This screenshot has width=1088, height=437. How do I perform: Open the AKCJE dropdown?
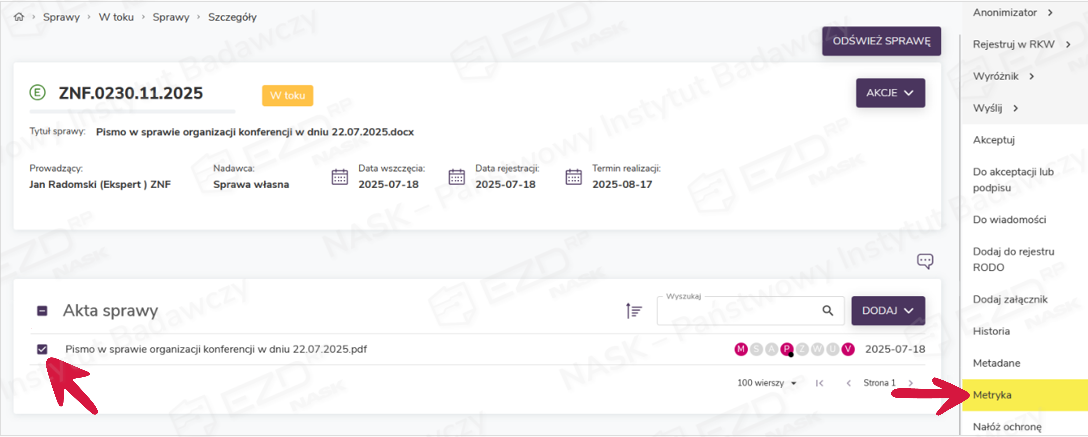(890, 93)
